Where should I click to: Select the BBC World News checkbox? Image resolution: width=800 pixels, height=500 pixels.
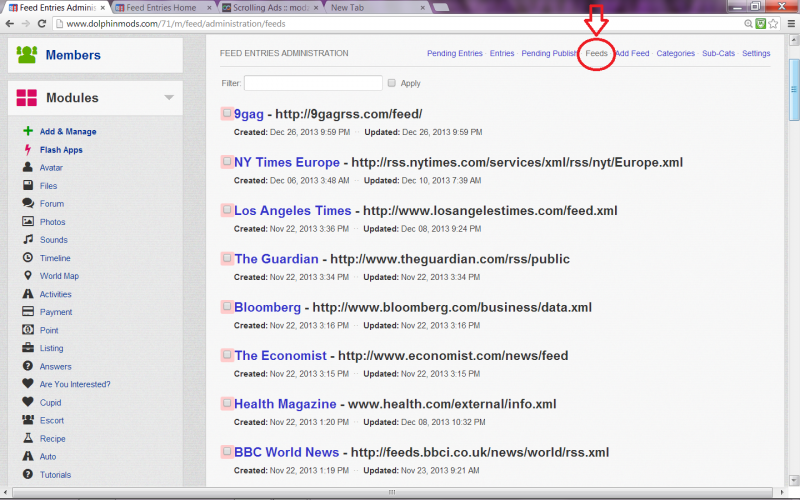pyautogui.click(x=227, y=452)
